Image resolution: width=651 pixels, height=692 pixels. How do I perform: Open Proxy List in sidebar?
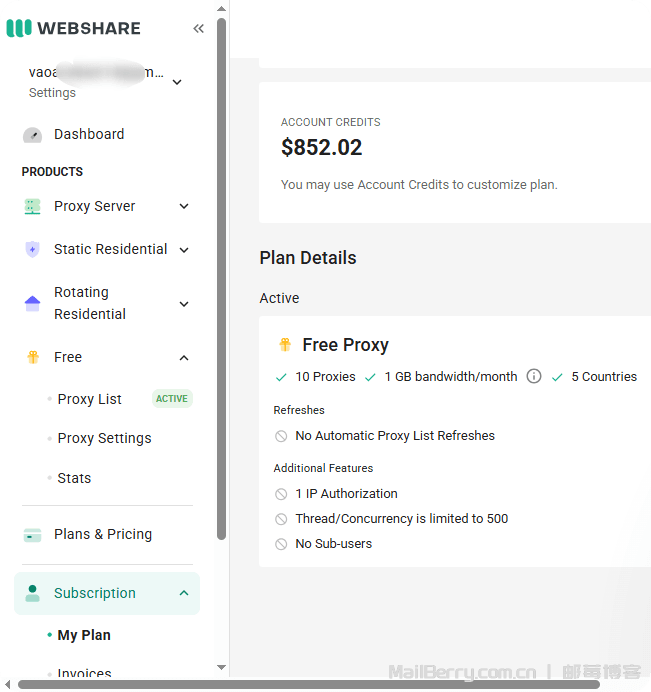point(89,399)
